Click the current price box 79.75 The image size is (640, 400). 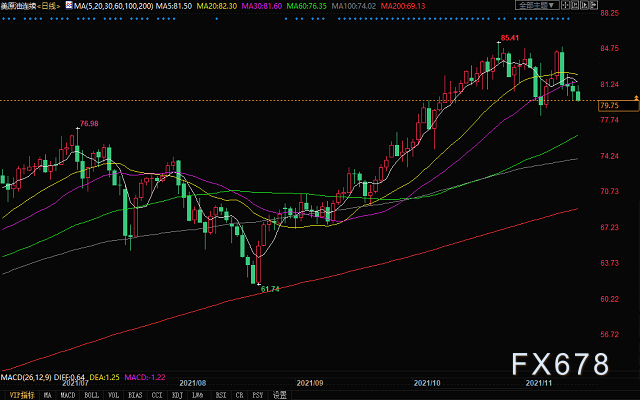(618, 106)
